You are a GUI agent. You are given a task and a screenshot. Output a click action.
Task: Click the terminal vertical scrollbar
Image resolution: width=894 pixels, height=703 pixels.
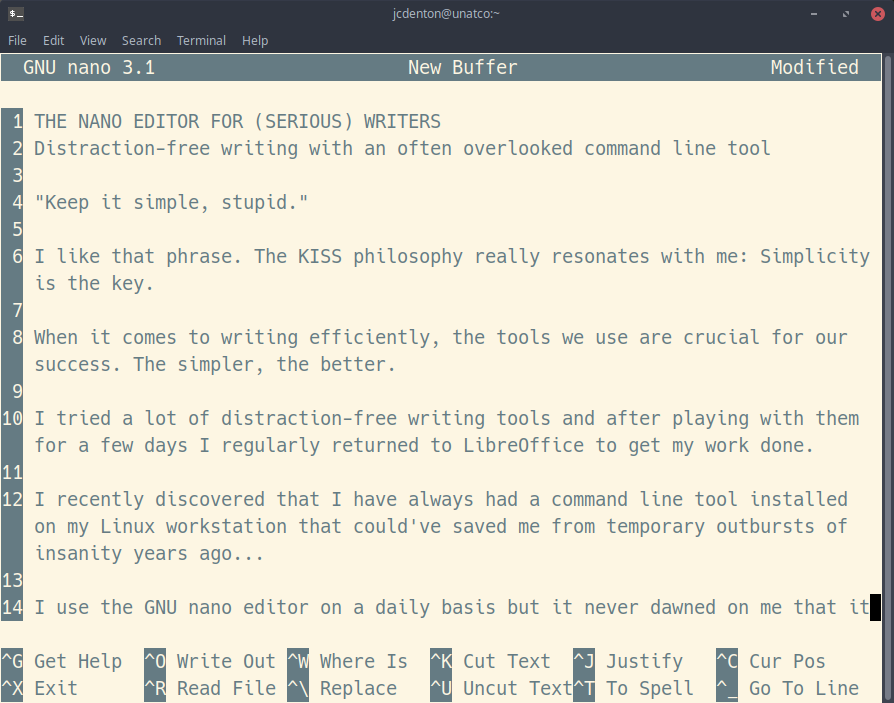coord(887,376)
